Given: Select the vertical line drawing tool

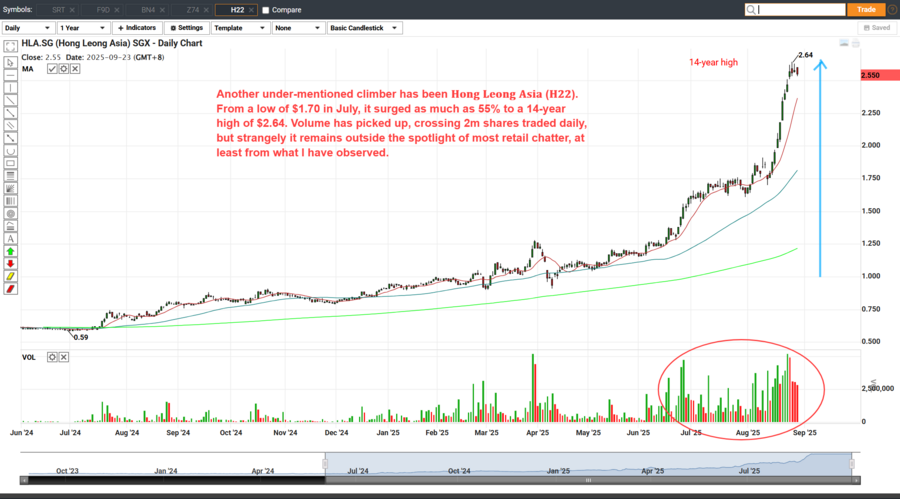Looking at the screenshot, I should point(10,87).
